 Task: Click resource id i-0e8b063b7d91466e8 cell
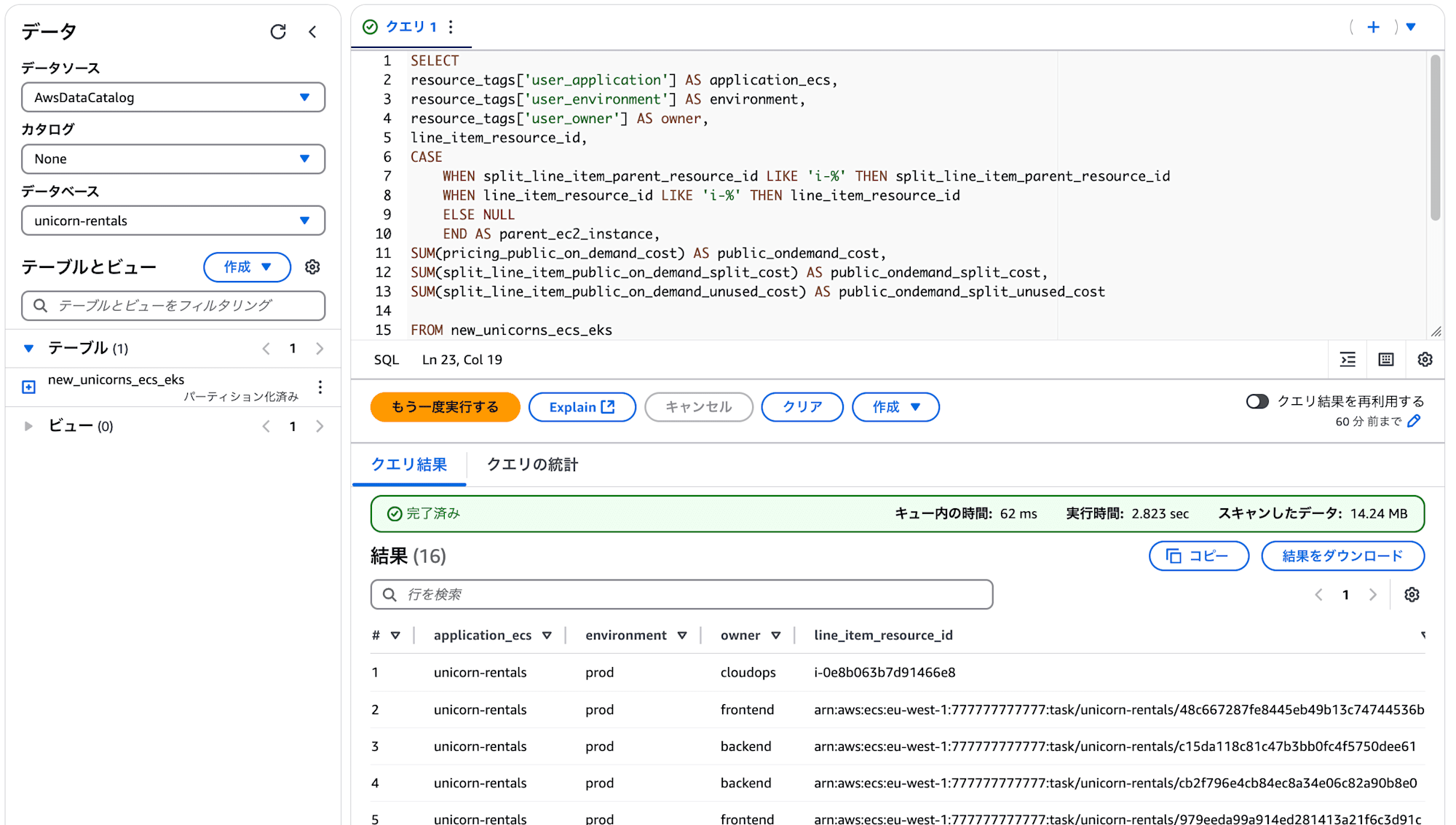pyautogui.click(x=885, y=673)
